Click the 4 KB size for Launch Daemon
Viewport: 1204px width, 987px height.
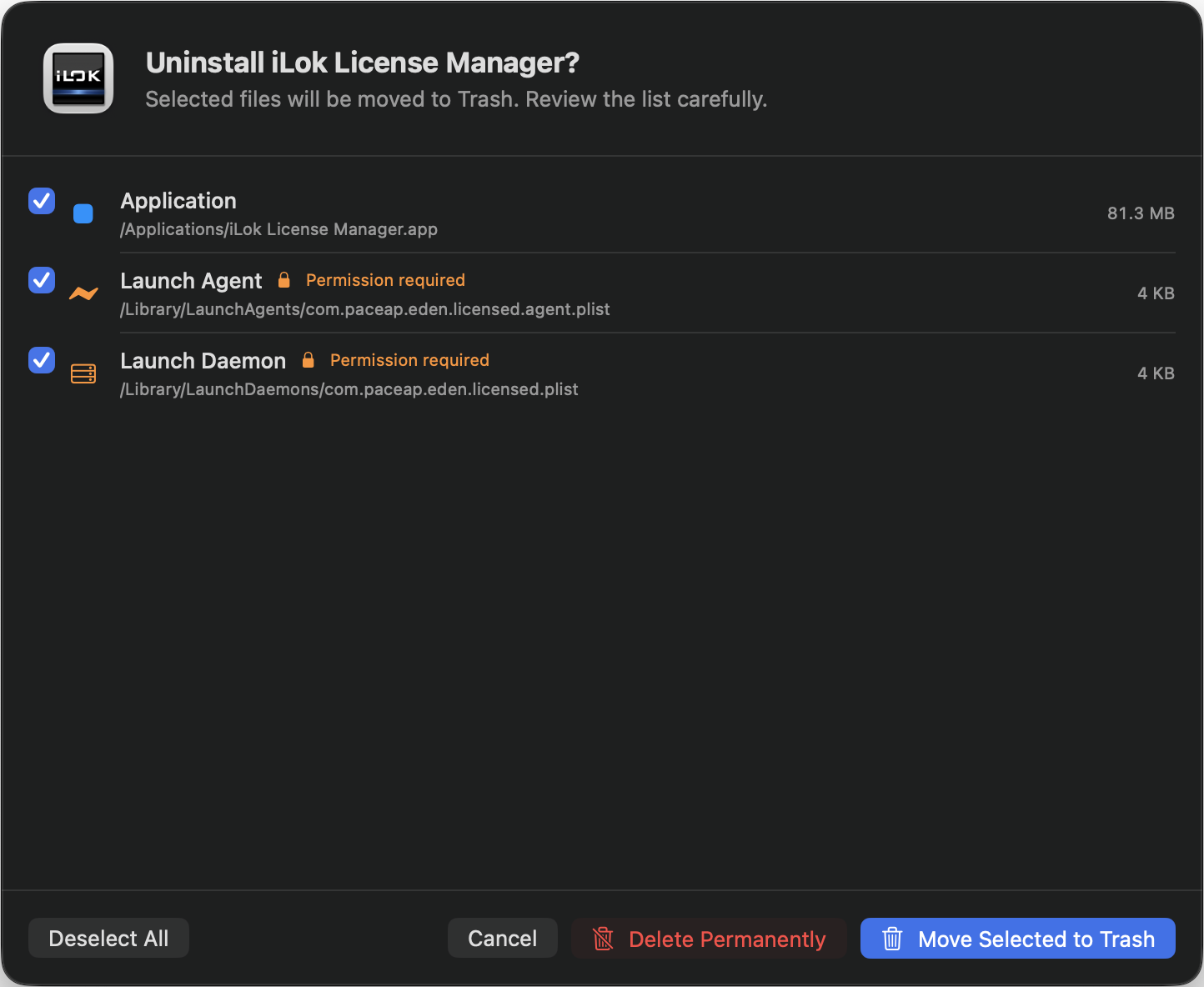pyautogui.click(x=1156, y=373)
